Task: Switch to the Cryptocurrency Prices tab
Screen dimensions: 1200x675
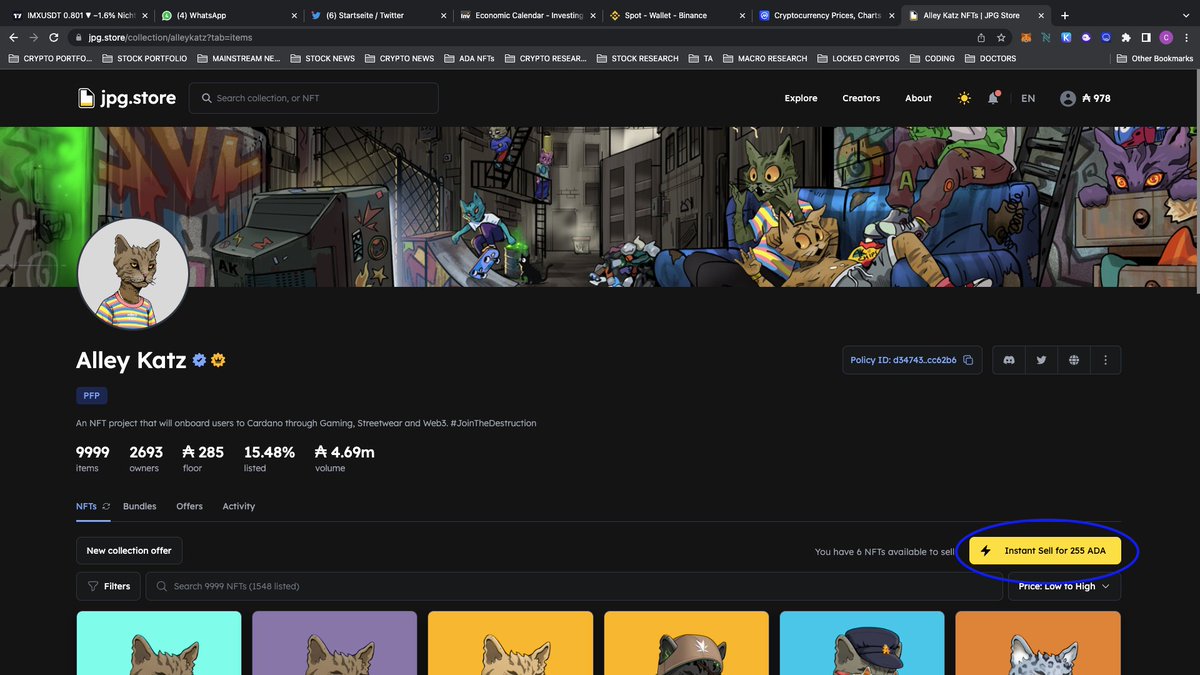Action: pos(825,15)
